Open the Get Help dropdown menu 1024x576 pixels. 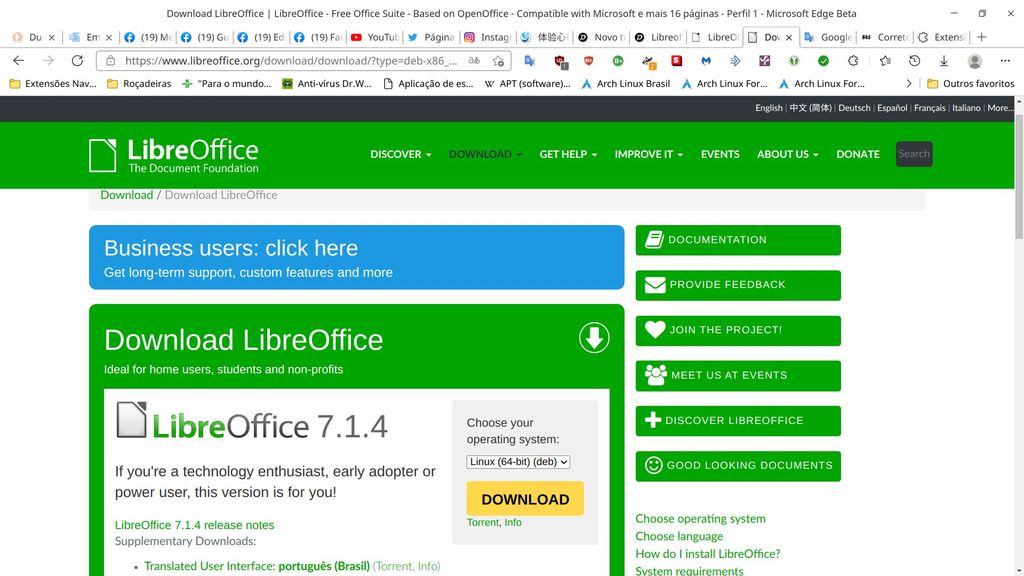pos(567,154)
